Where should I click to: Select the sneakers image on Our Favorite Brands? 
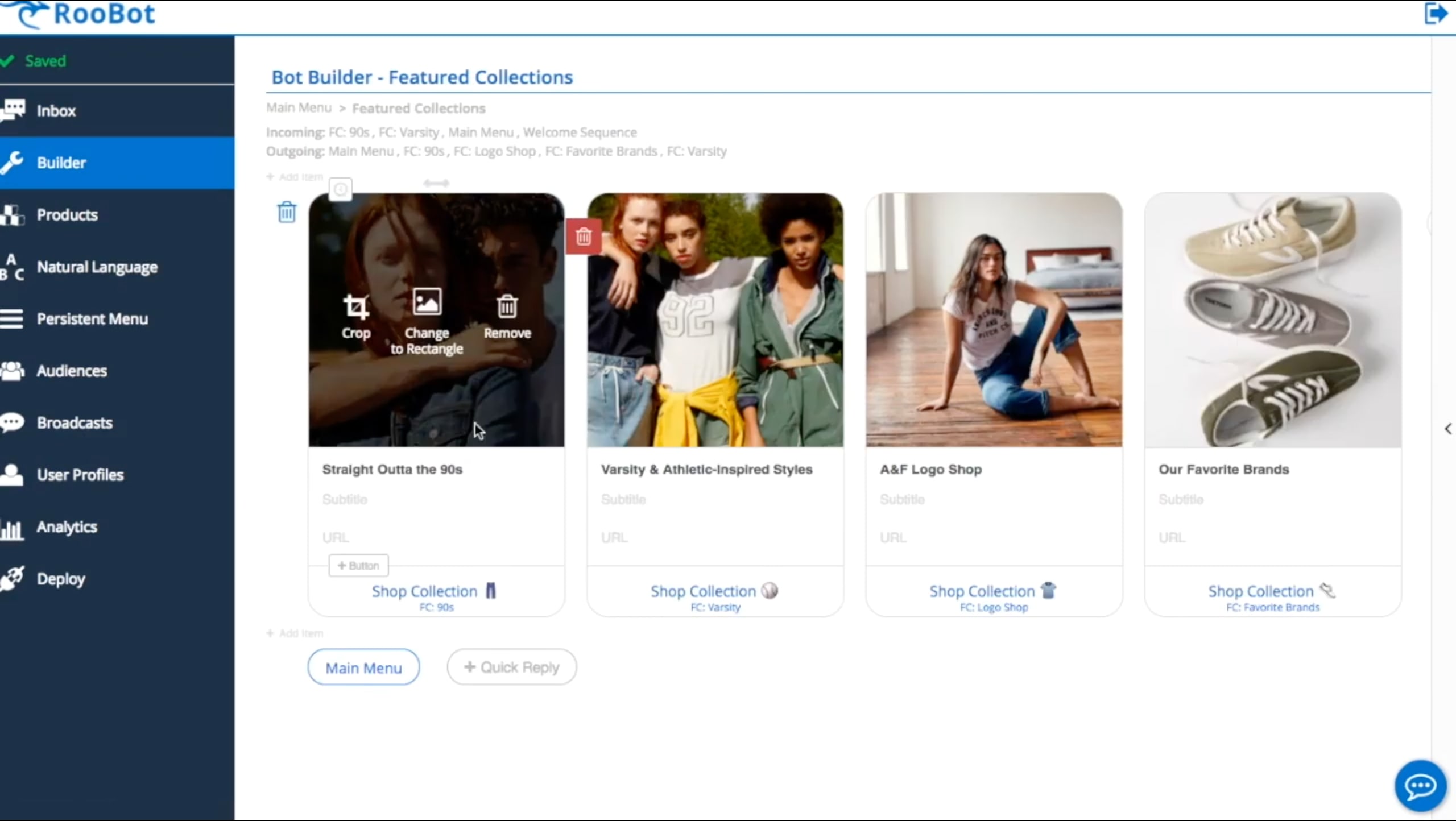click(x=1273, y=320)
